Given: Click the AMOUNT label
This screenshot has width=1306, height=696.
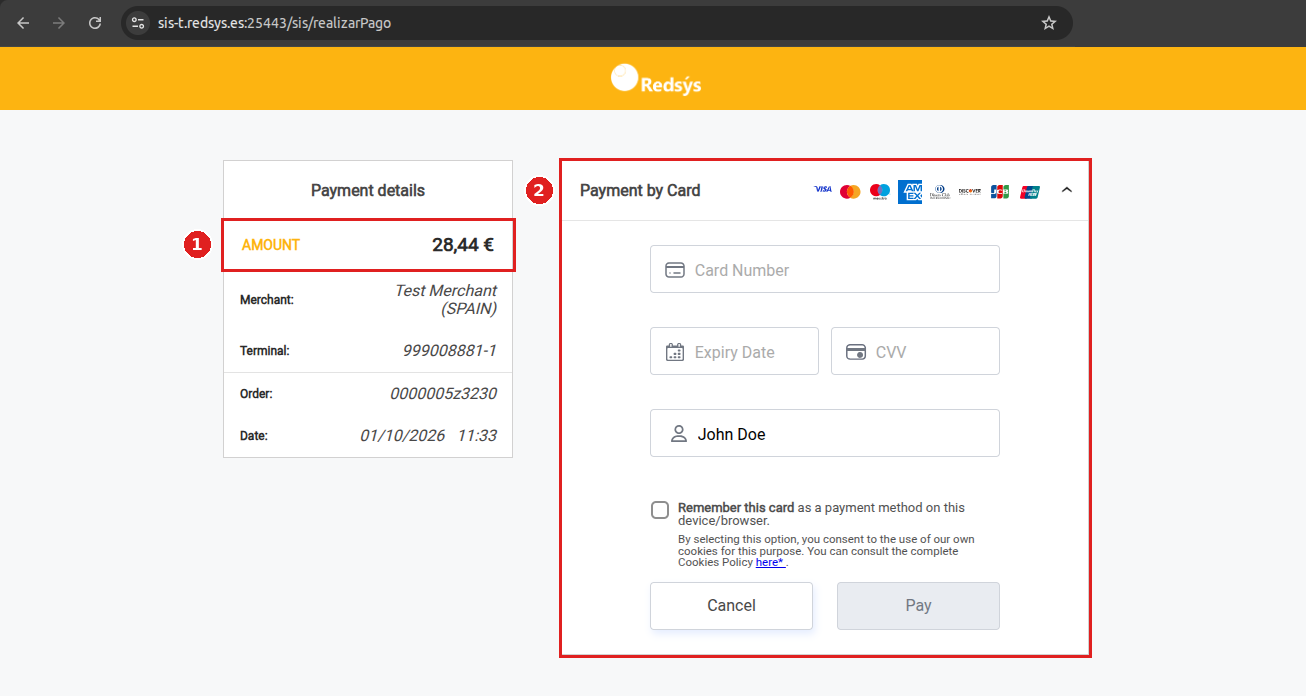Looking at the screenshot, I should [271, 245].
